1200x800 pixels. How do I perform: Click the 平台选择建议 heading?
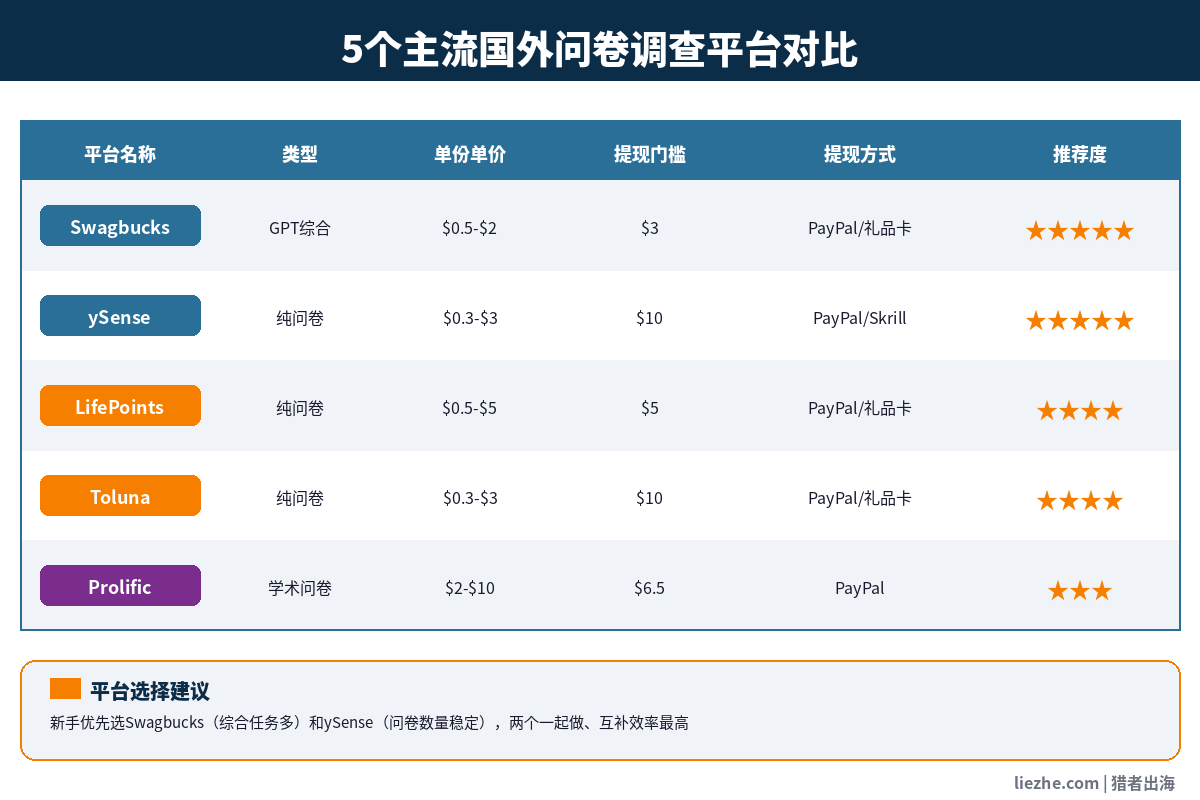click(150, 691)
